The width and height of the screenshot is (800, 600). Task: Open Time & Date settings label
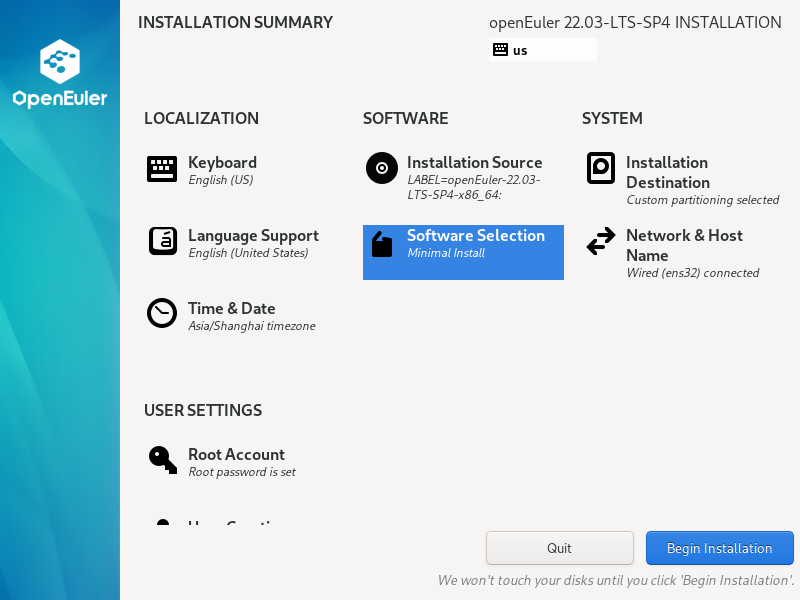tap(232, 308)
